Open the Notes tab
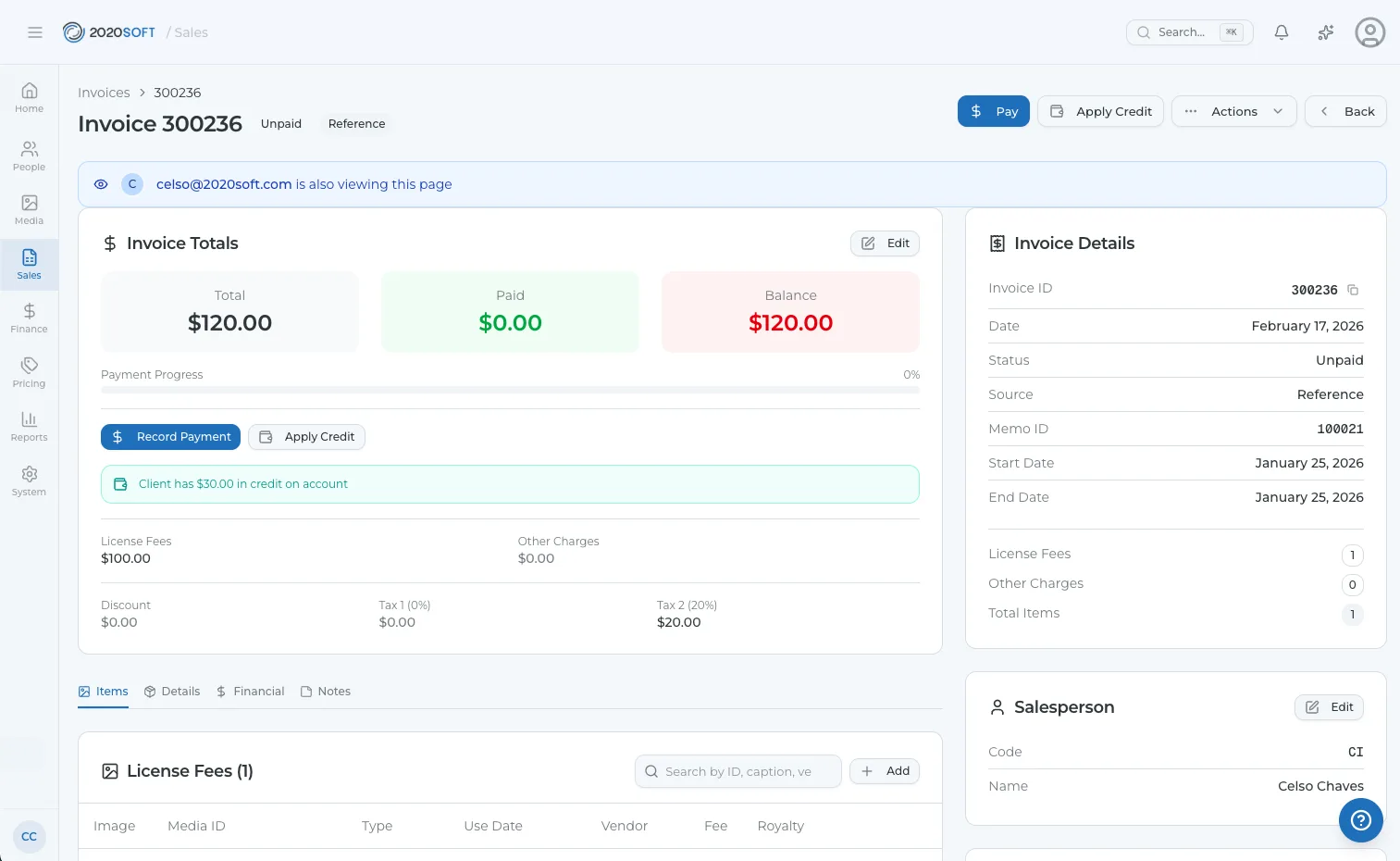1400x861 pixels. coord(335,691)
